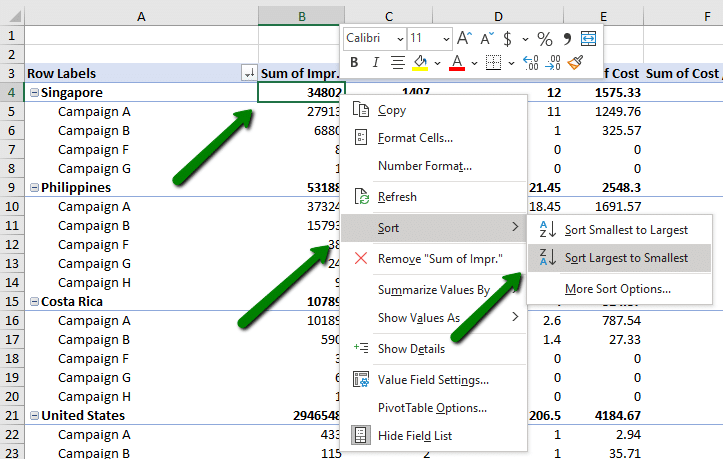Screen dimensions: 723x459
Task: Select Summarize Values By
Action: click(433, 290)
